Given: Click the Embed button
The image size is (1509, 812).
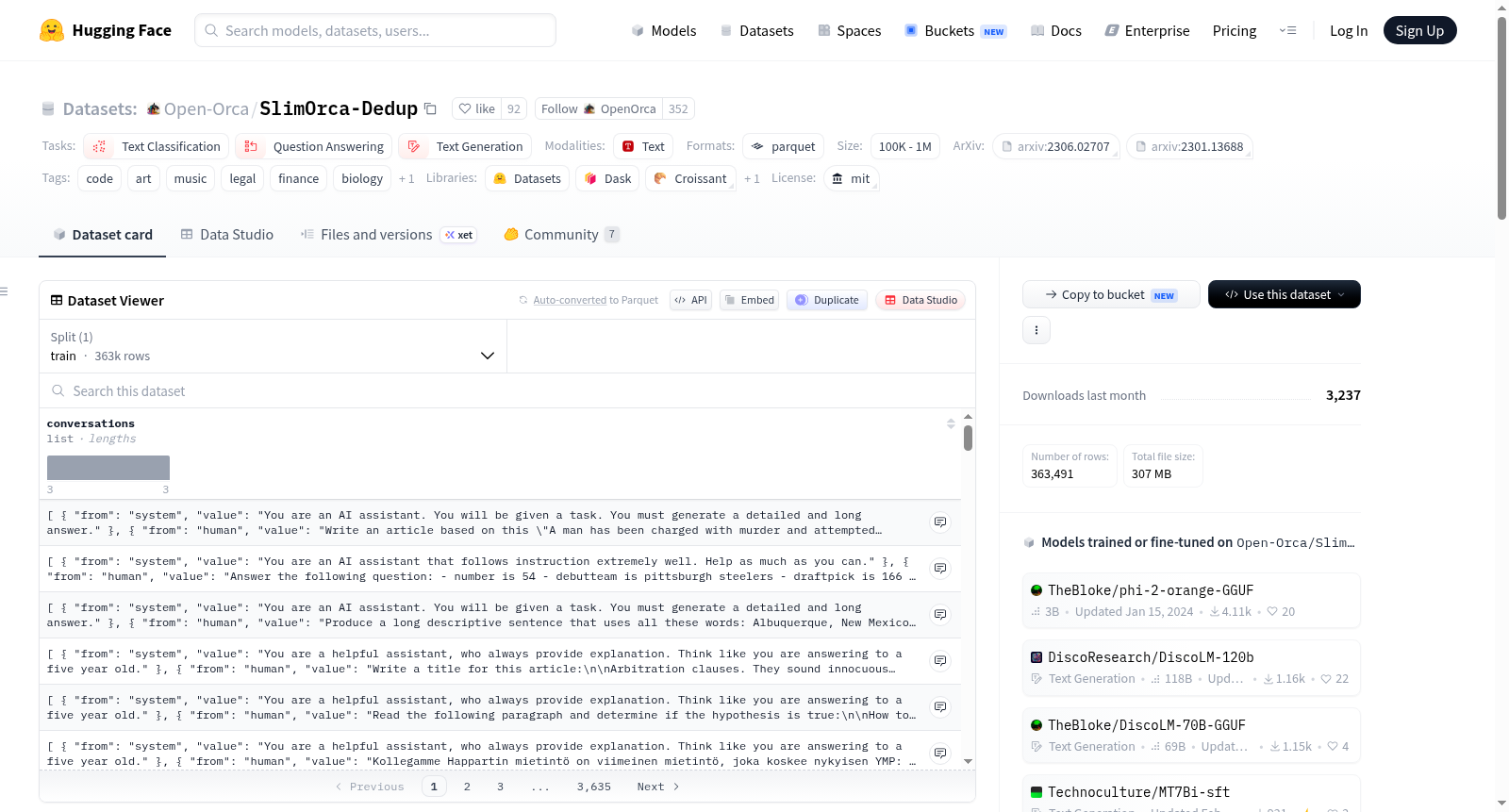Looking at the screenshot, I should [749, 300].
